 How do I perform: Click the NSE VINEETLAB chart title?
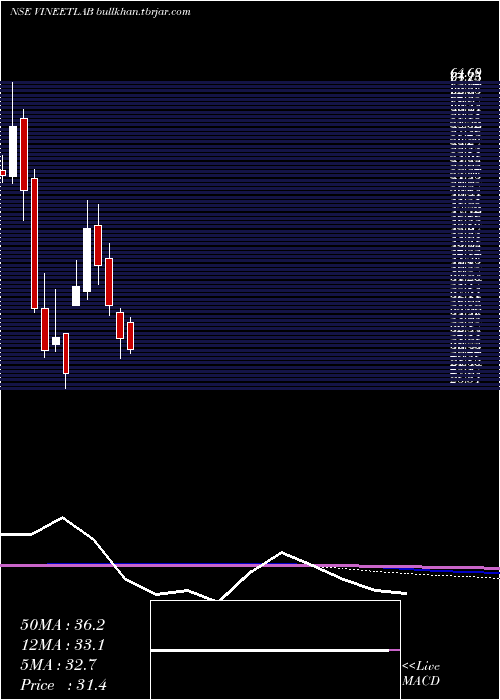[100, 12]
